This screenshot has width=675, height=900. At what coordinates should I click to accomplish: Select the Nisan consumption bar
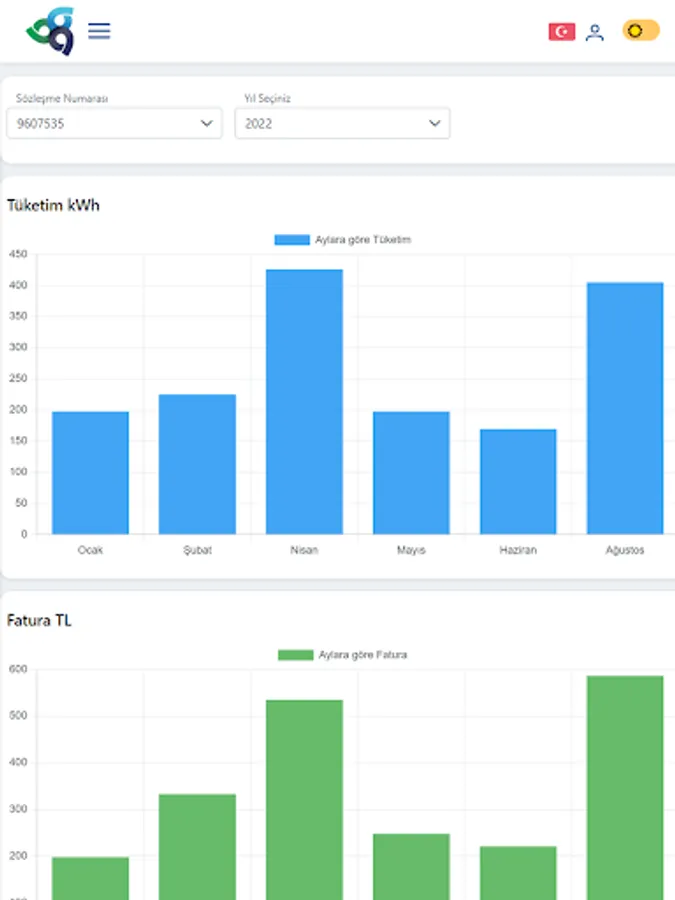[304, 402]
